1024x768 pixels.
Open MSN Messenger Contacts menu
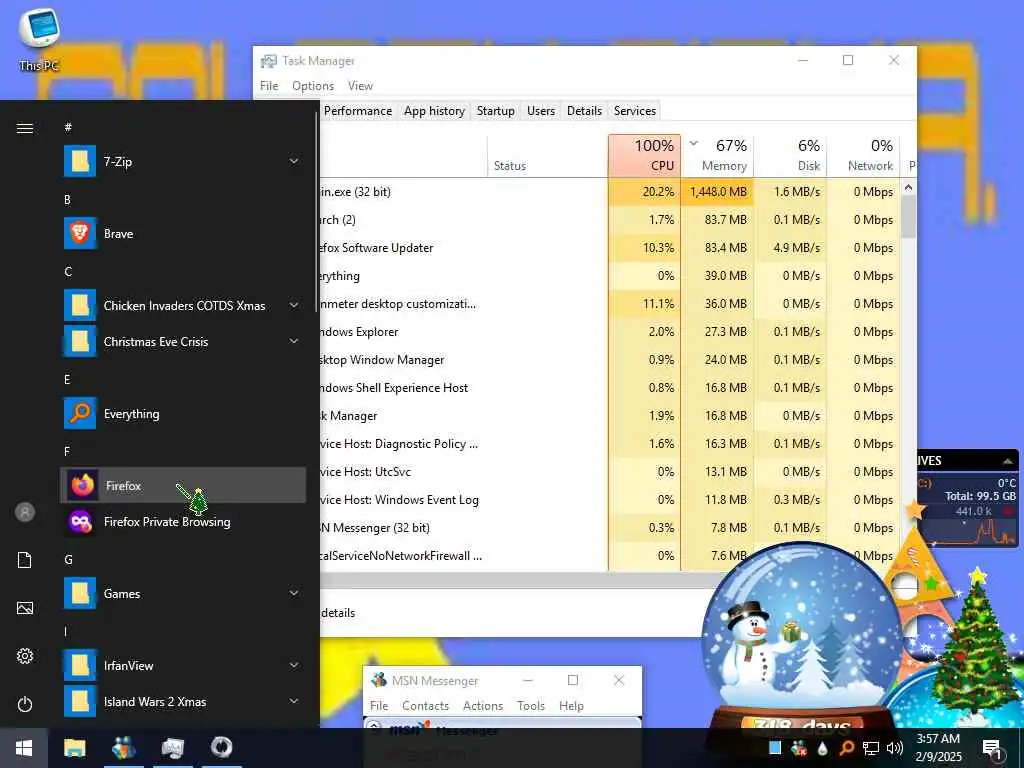pos(425,706)
